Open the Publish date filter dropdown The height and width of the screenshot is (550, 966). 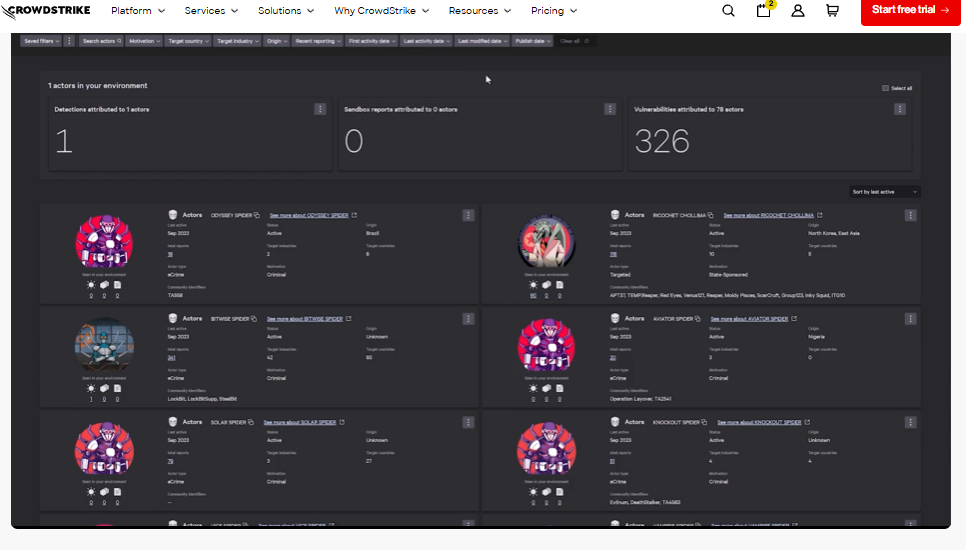click(532, 41)
